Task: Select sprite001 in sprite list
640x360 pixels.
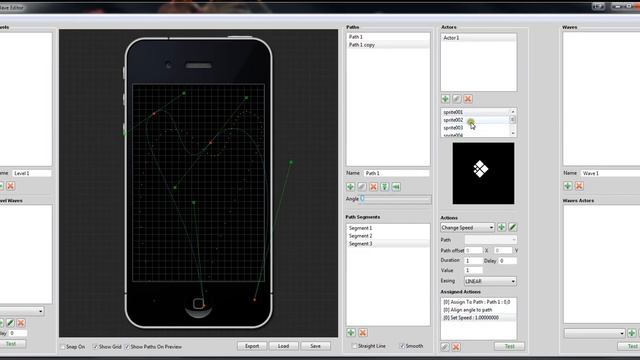Action: tap(476, 112)
